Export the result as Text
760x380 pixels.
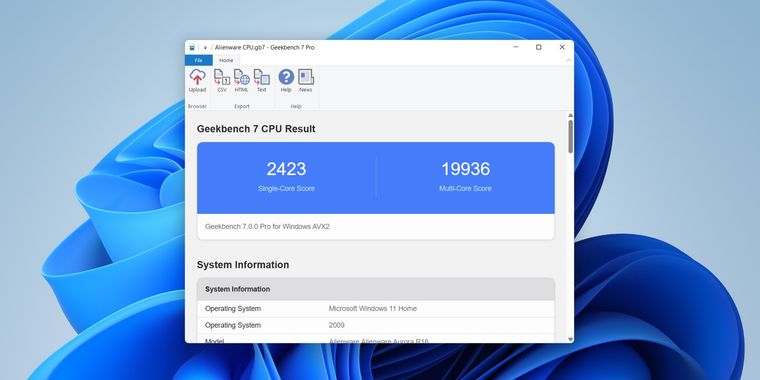click(x=262, y=80)
